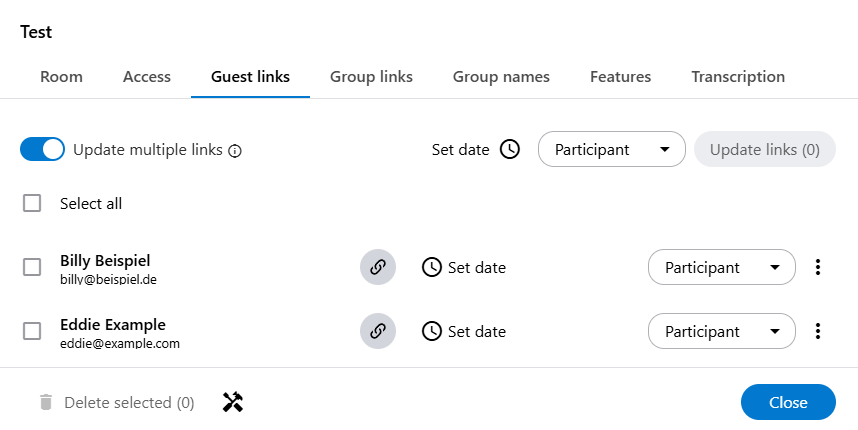Open more options for Billy Beispiel
This screenshot has width=858, height=430.
click(818, 267)
